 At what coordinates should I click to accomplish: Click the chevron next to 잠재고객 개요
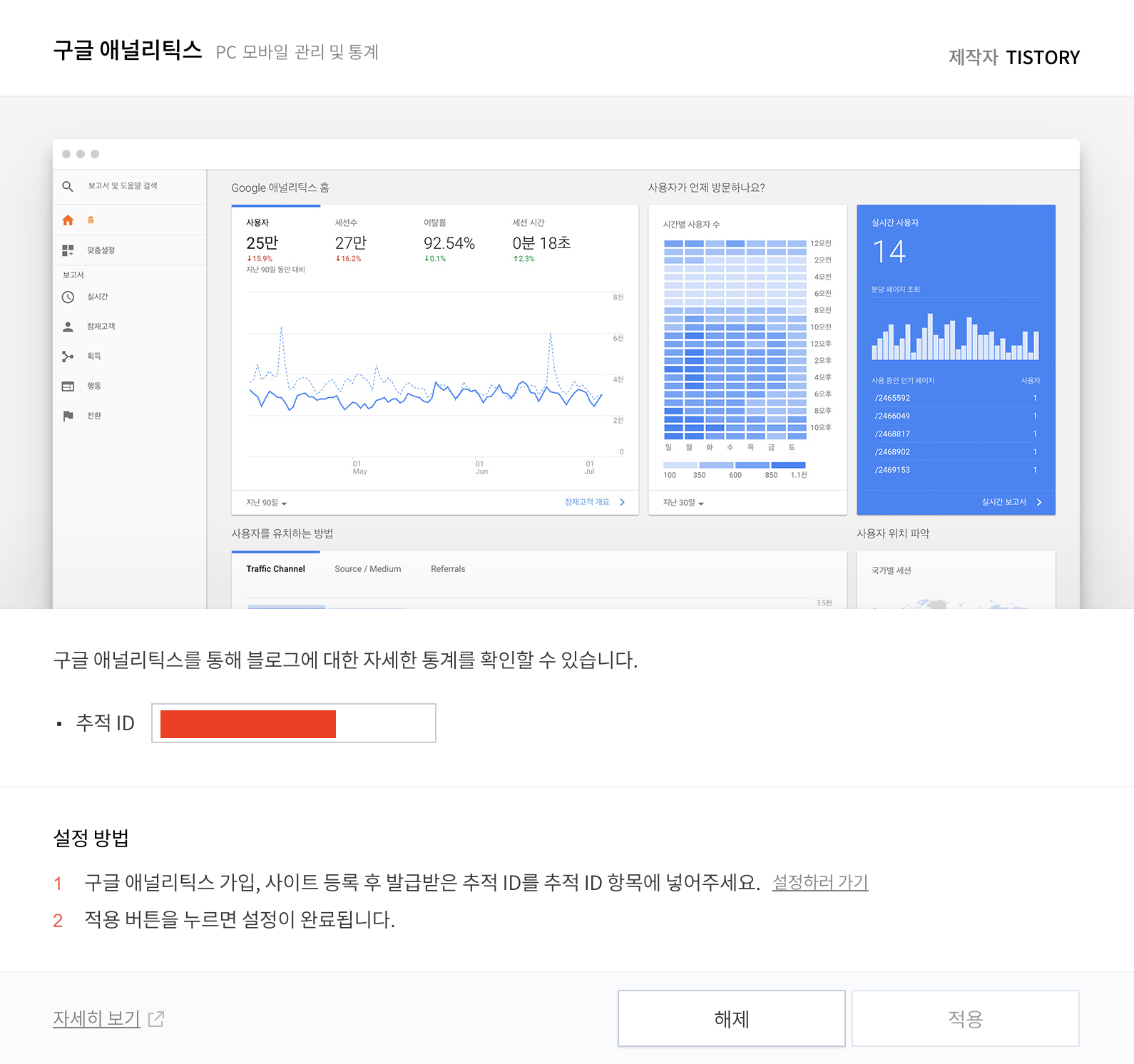[x=622, y=502]
